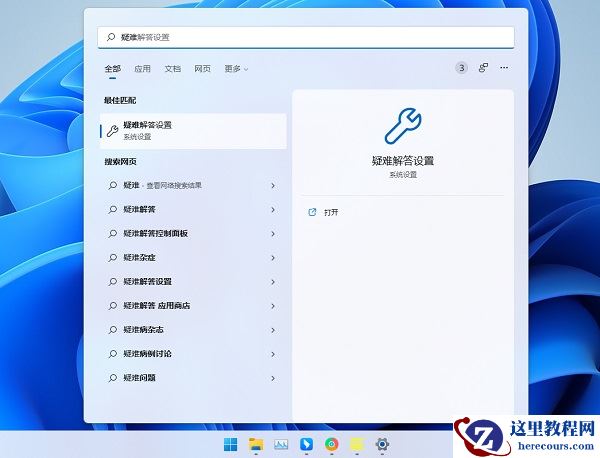Click the share/connected accounts icon
600x458 pixels.
pos(483,68)
